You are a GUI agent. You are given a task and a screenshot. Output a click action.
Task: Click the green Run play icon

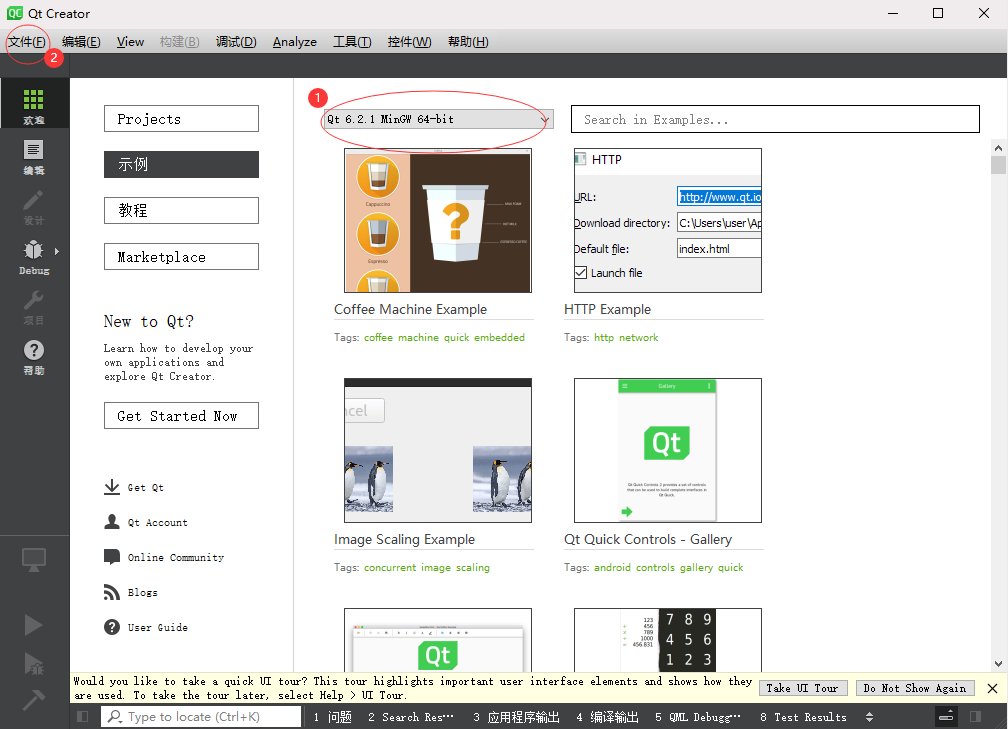[33, 624]
